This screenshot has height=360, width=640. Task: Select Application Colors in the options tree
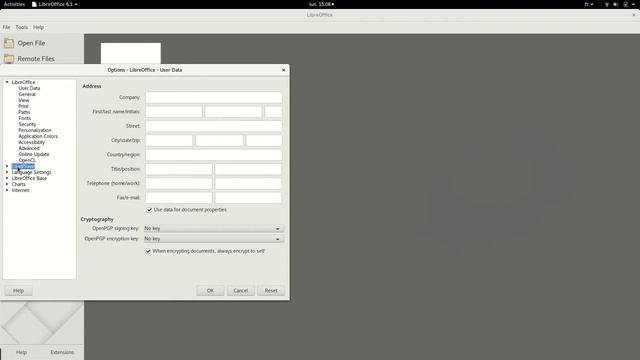coord(38,136)
